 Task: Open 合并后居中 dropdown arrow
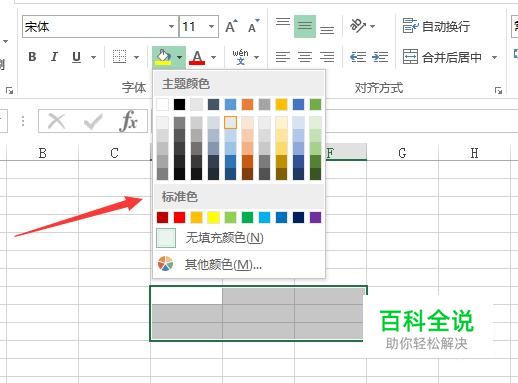[x=495, y=57]
